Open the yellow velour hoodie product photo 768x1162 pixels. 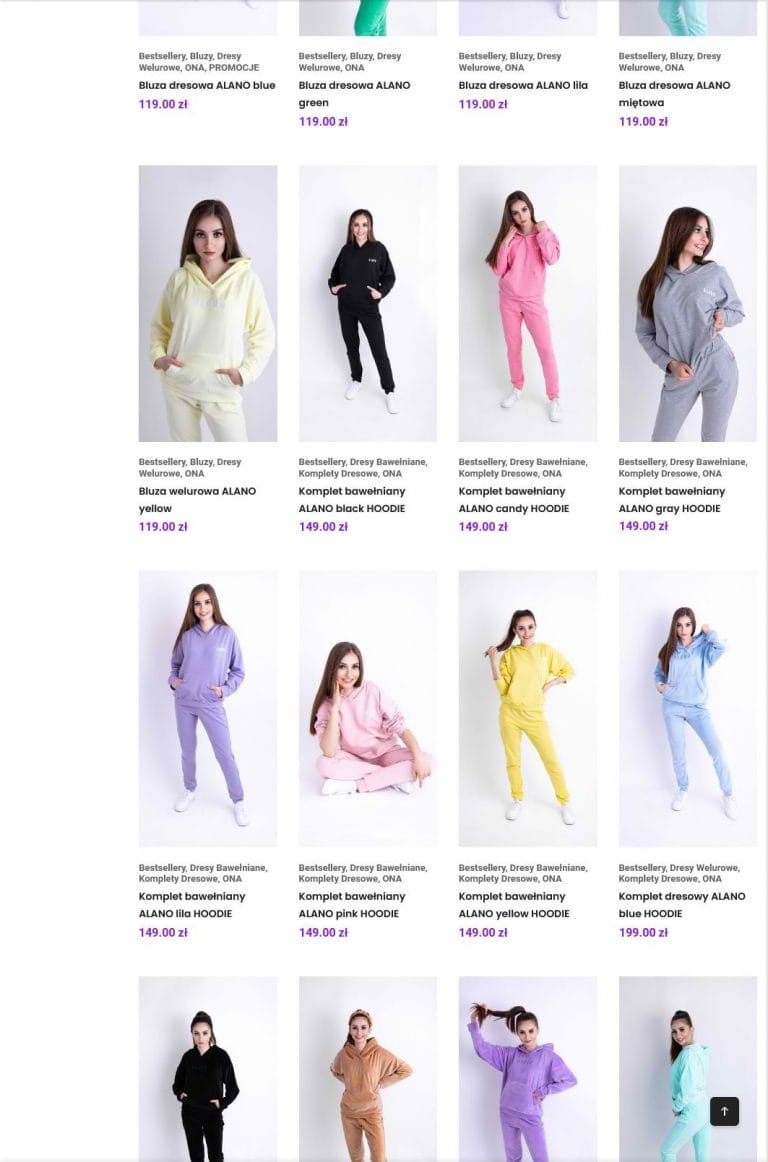click(x=208, y=303)
